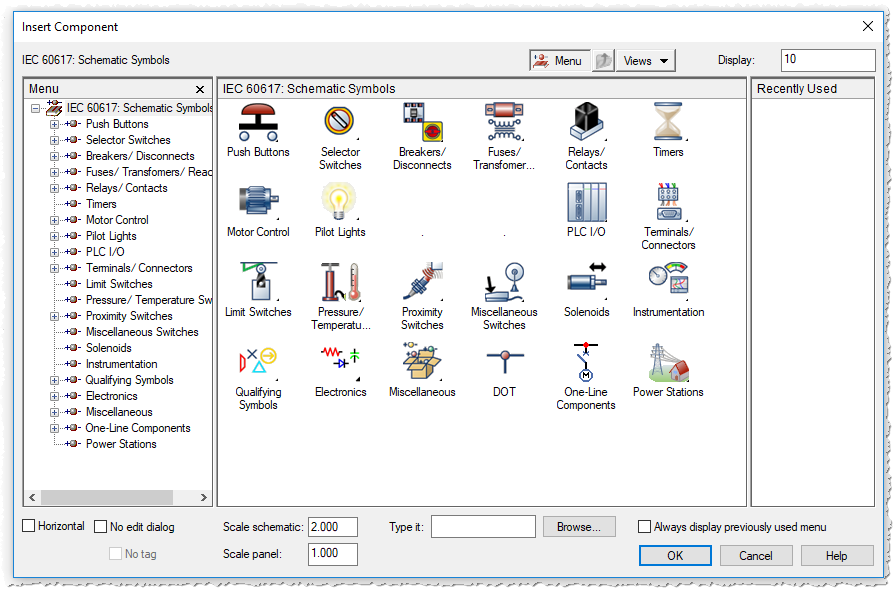
Task: Choose the Timers hourglass icon
Action: pos(667,123)
